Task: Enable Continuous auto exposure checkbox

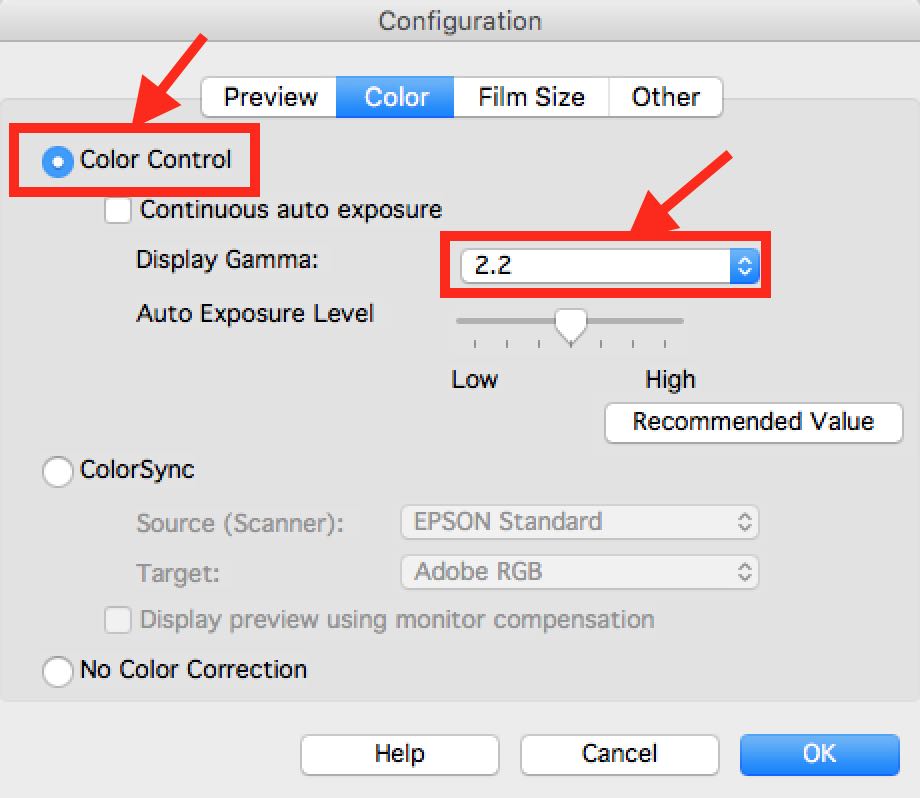Action: click(x=119, y=210)
